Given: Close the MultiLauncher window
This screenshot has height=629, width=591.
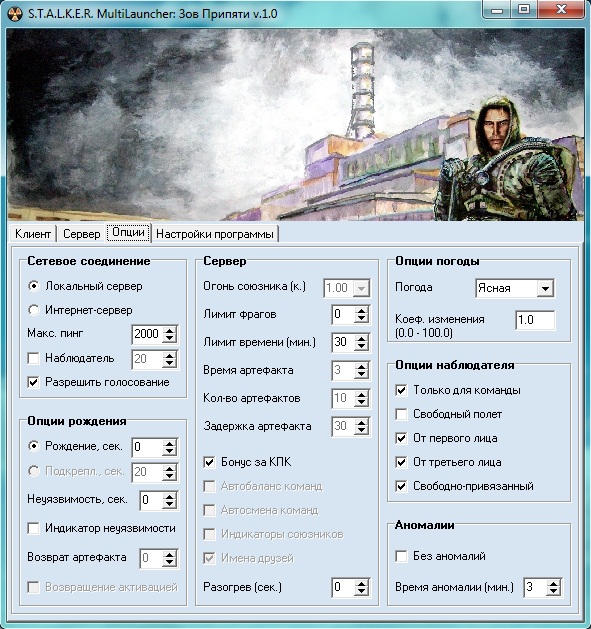Looking at the screenshot, I should pyautogui.click(x=561, y=10).
